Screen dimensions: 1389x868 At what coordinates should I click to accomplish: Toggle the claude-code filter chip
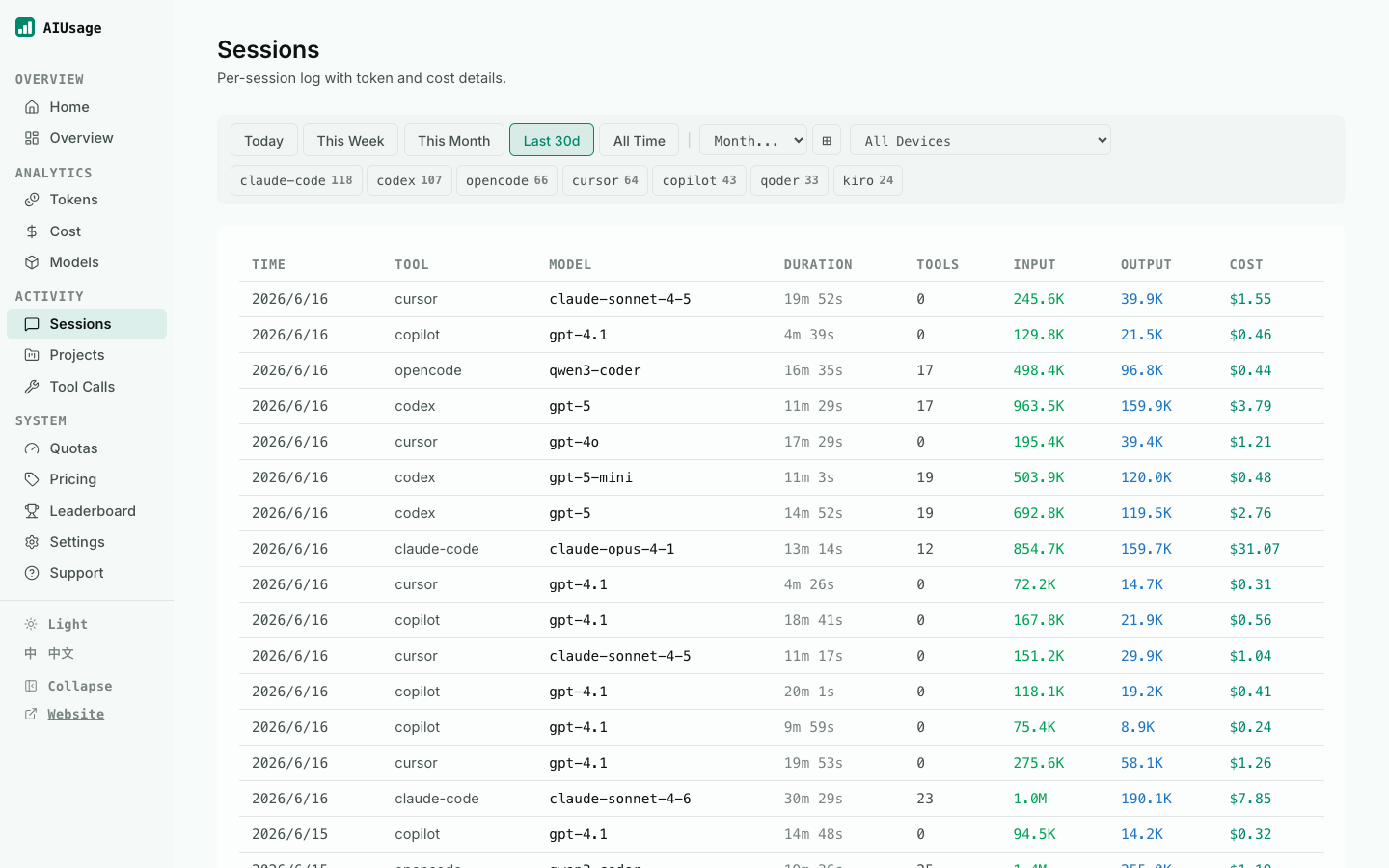point(296,180)
